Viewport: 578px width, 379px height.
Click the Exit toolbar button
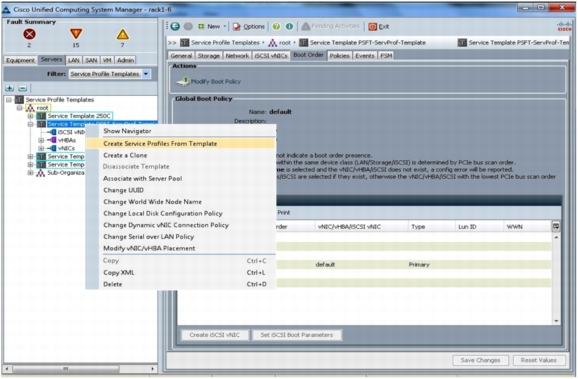tap(379, 26)
